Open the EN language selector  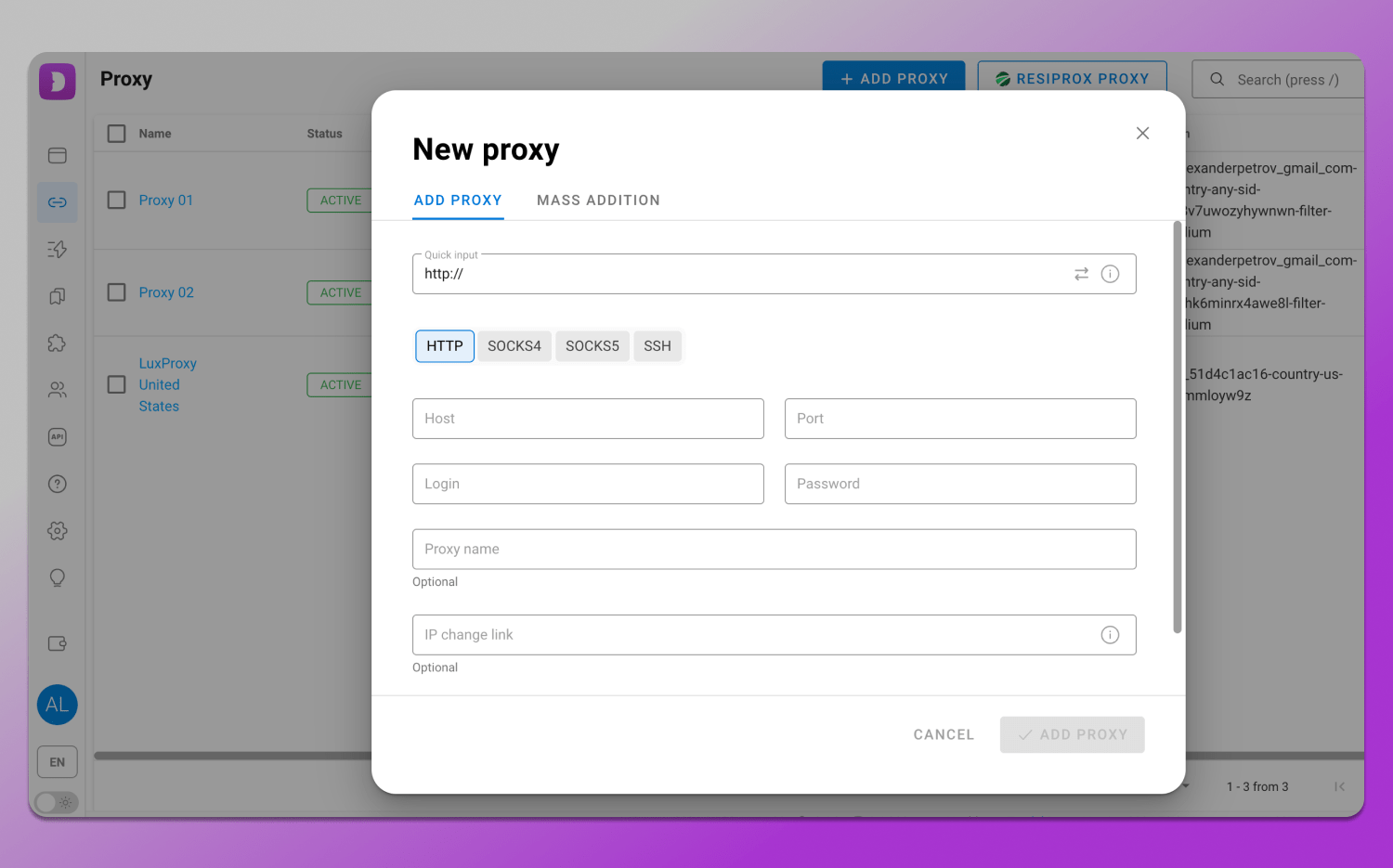point(58,762)
